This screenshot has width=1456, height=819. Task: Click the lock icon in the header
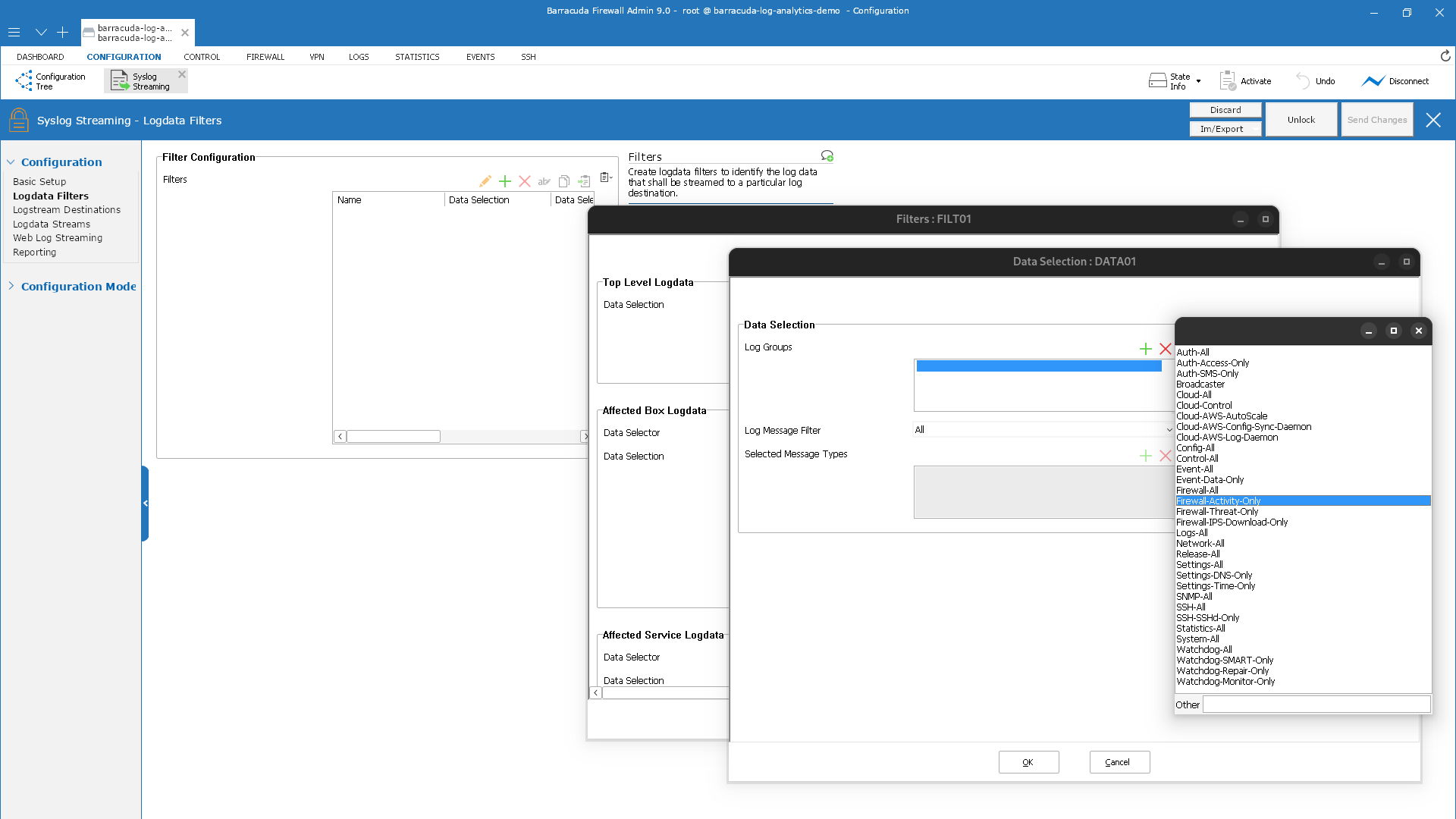[19, 120]
